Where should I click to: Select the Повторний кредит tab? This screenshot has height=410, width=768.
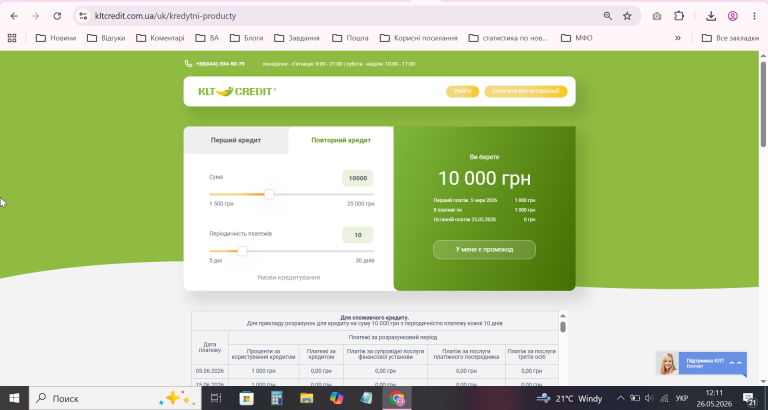(341, 140)
